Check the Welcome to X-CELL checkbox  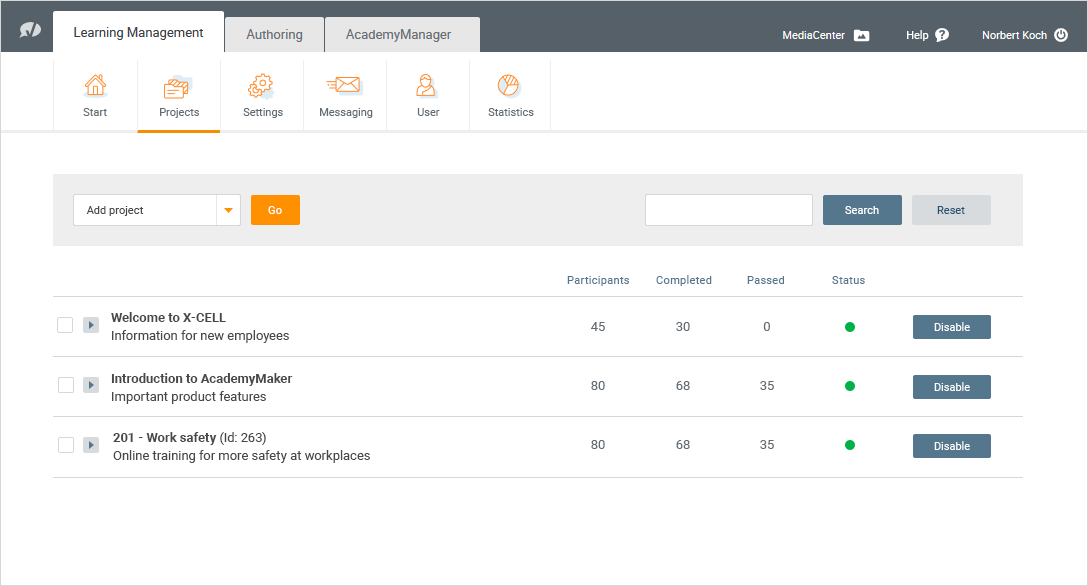click(65, 324)
